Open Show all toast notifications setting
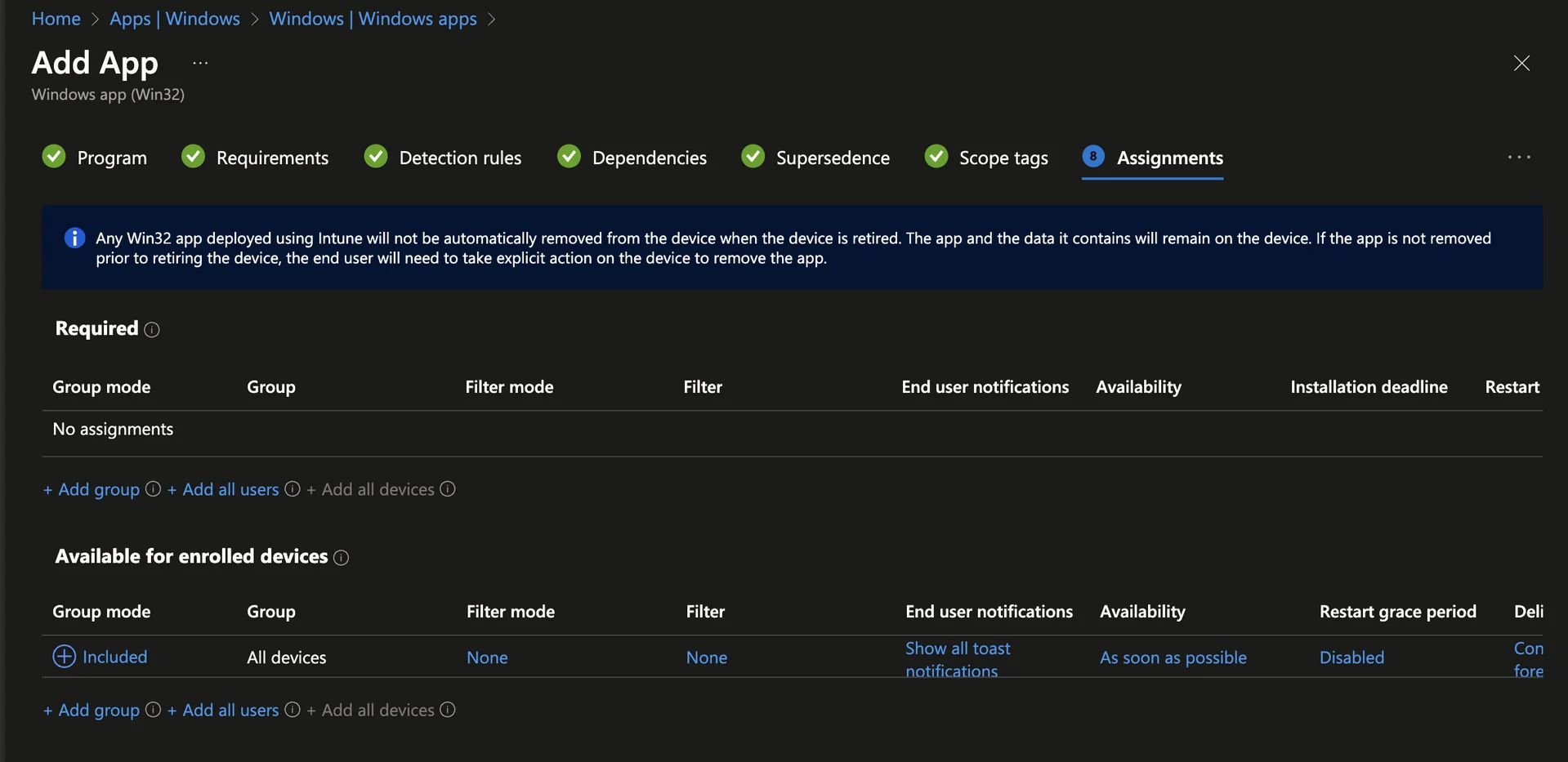 958,659
